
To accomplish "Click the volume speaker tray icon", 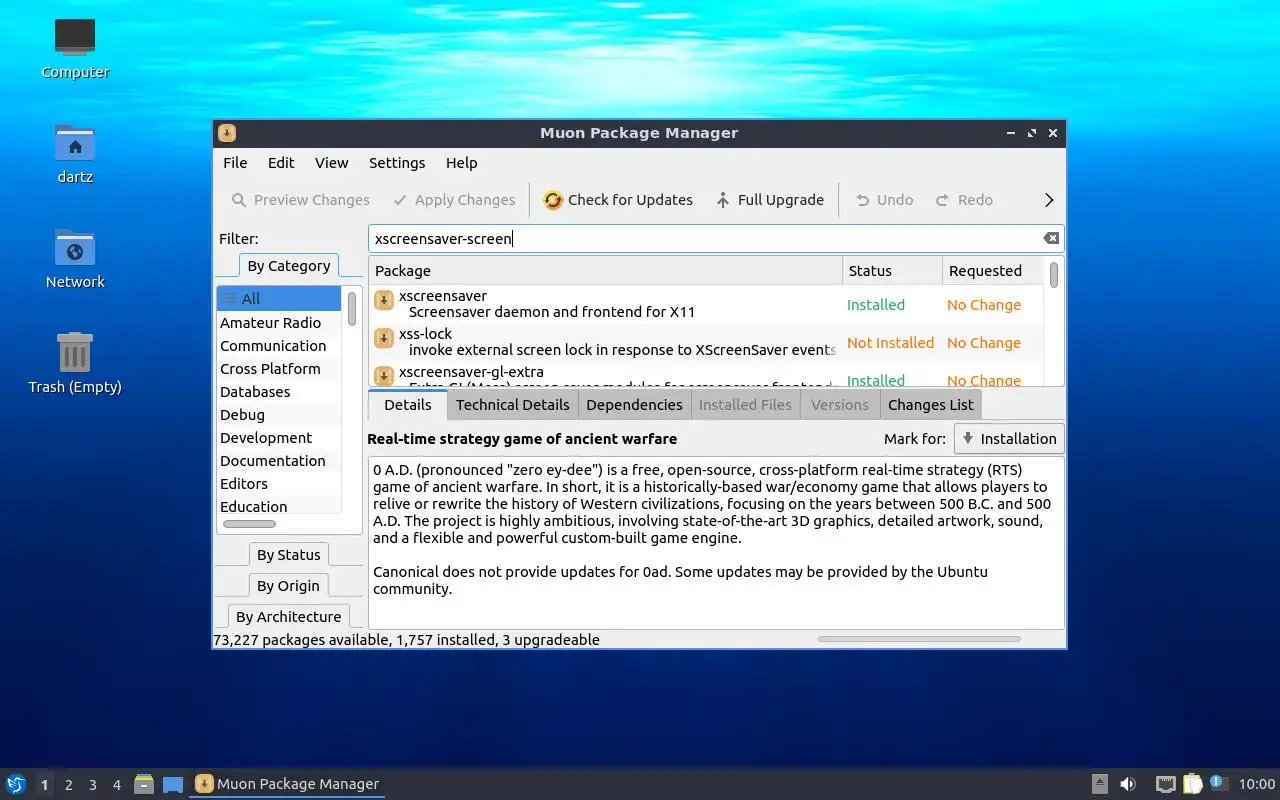I will [x=1128, y=784].
